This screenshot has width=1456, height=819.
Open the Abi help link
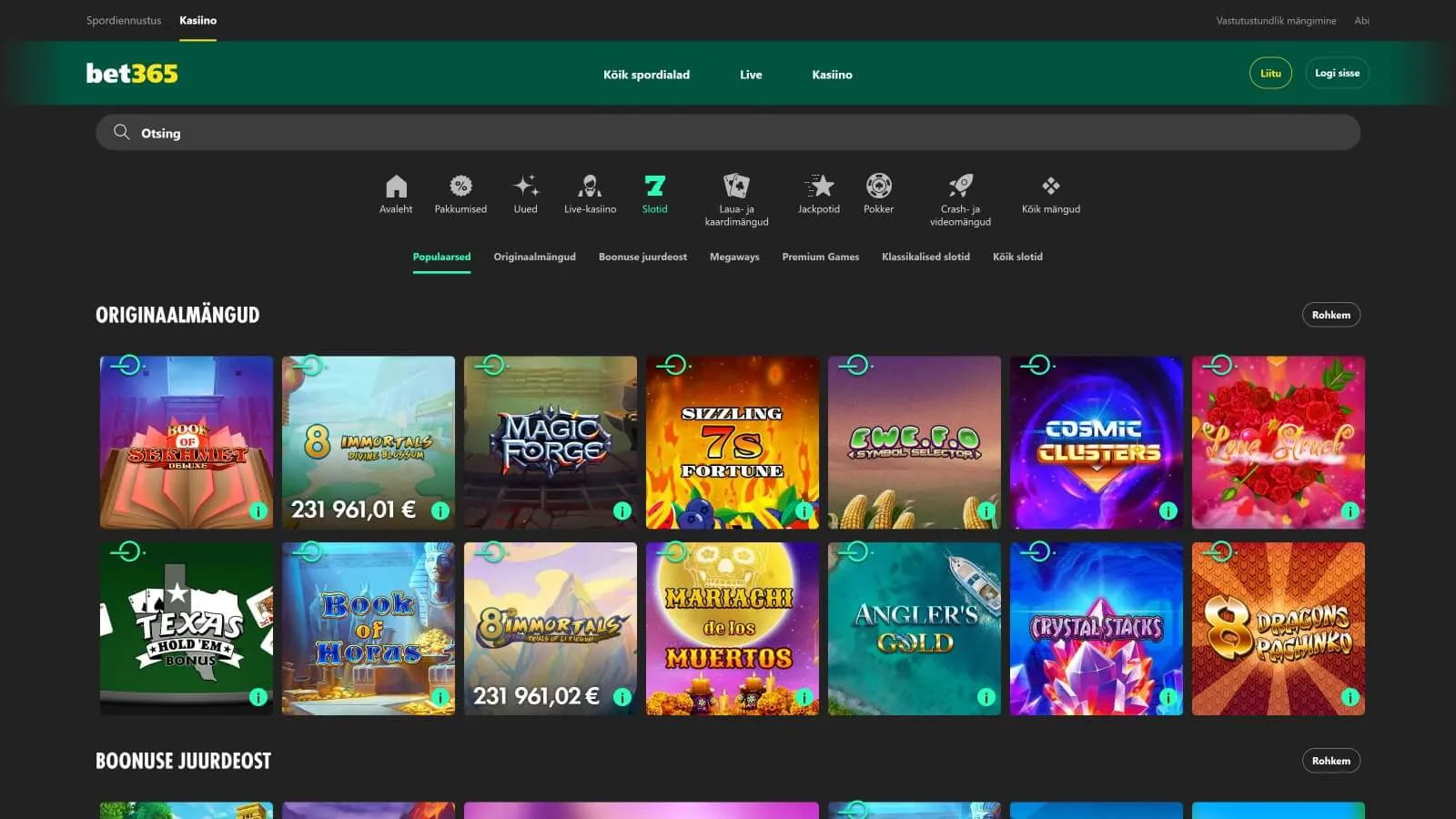click(x=1361, y=20)
